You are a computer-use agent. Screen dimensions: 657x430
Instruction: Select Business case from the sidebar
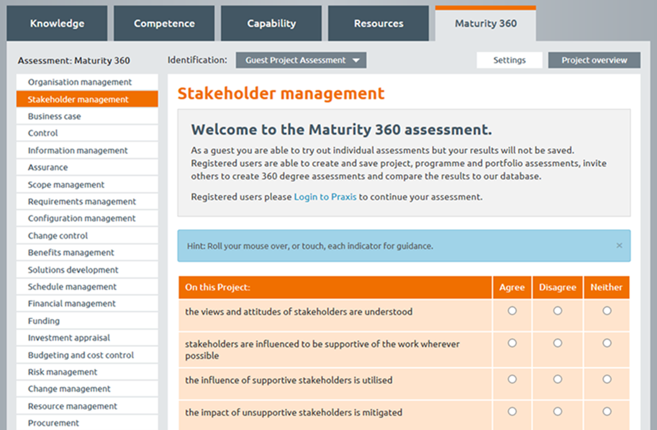click(87, 116)
